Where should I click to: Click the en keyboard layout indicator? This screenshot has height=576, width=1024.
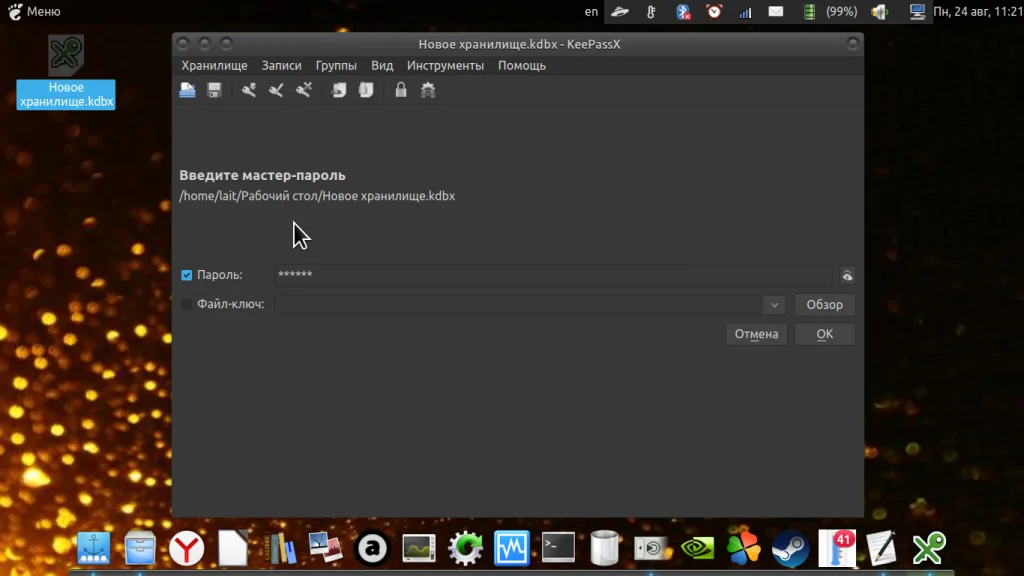pos(591,11)
